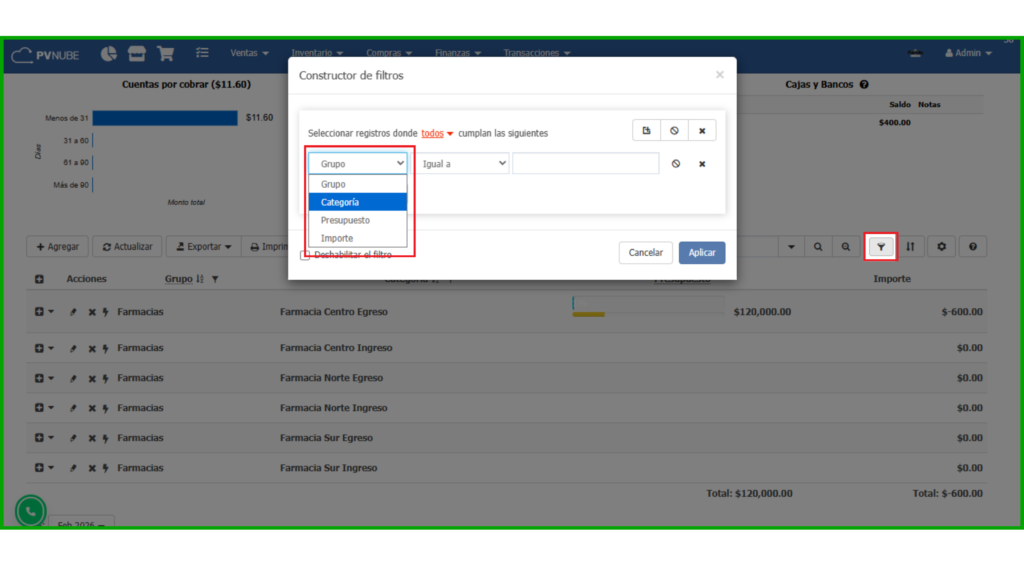The height and width of the screenshot is (576, 1024).
Task: Click the WhatsApp phone floating icon
Action: 30,511
